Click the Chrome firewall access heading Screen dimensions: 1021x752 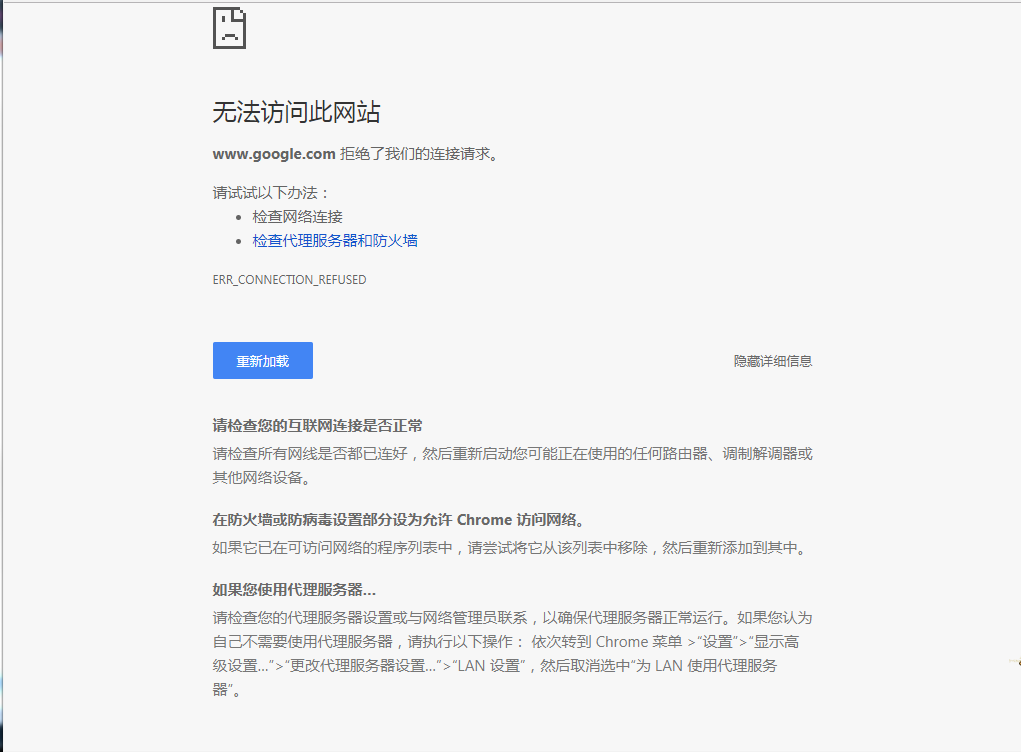pyautogui.click(x=399, y=520)
